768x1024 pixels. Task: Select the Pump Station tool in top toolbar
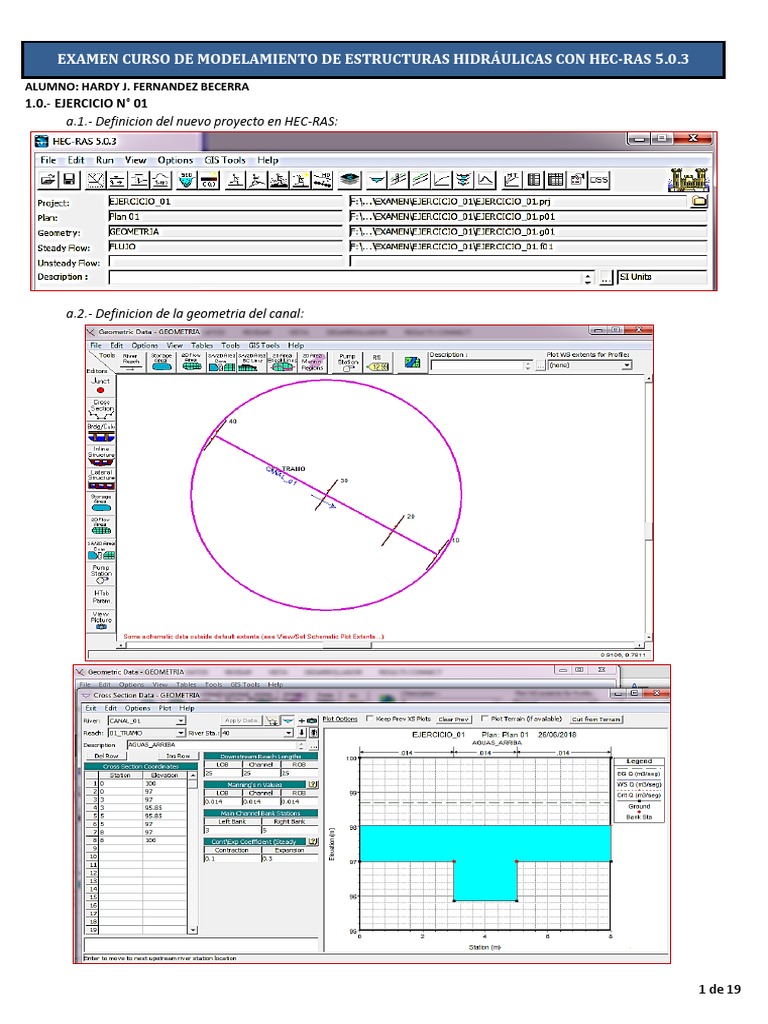[347, 362]
